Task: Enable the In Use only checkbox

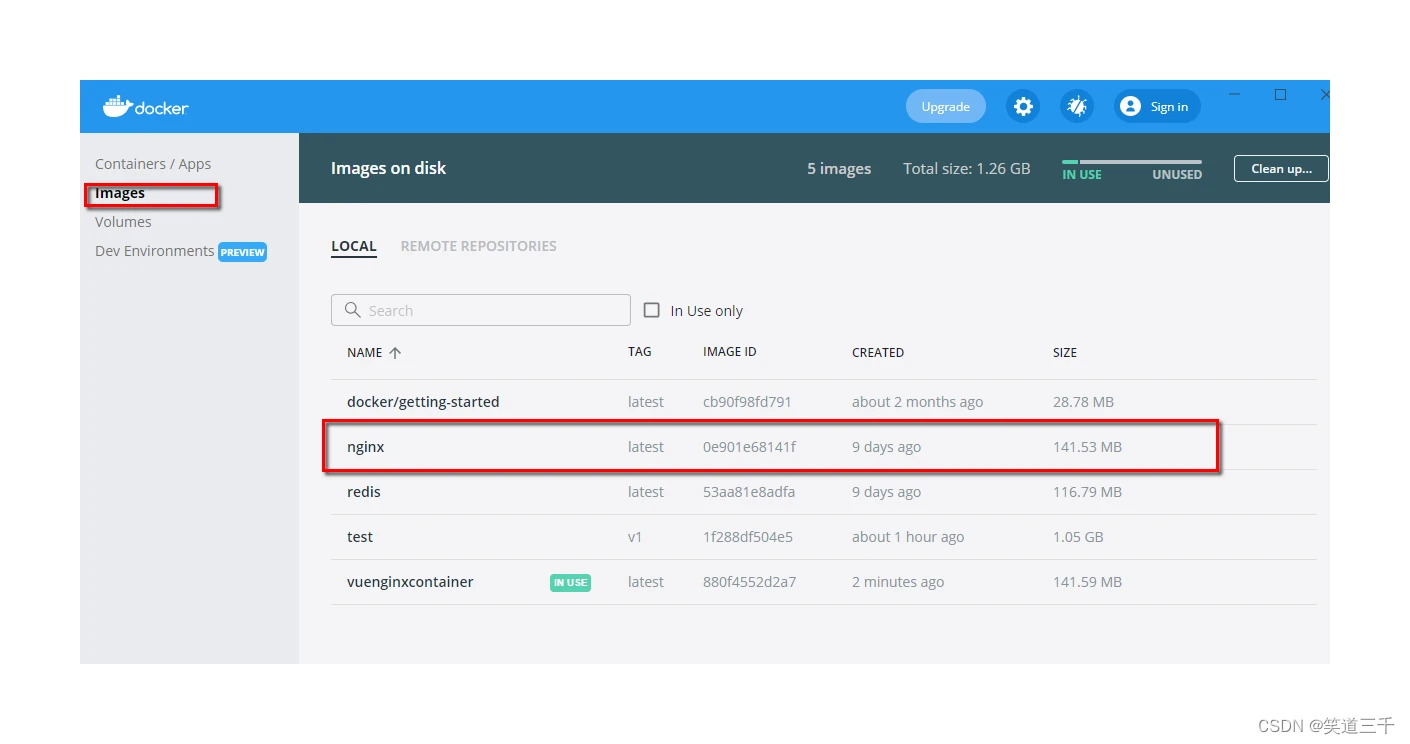Action: [x=652, y=310]
